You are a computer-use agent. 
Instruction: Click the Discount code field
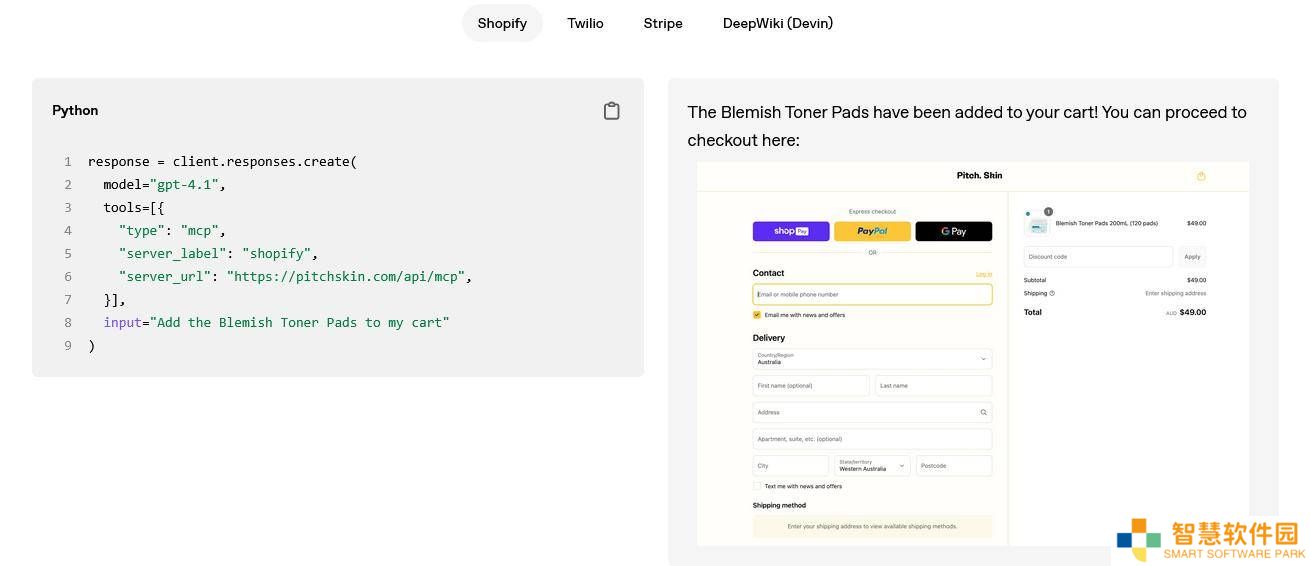[x=1098, y=256]
